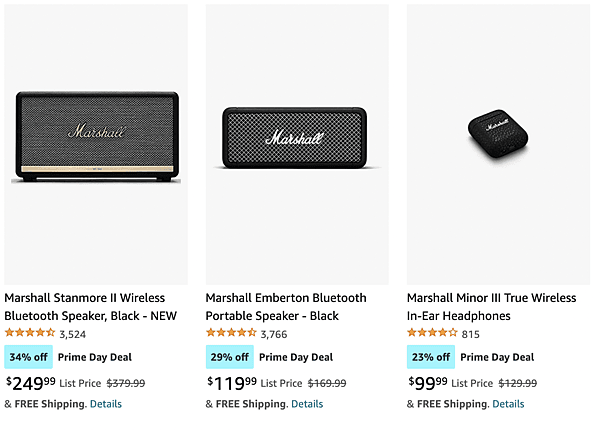Open the Marshall Minor III earbuds image
This screenshot has width=600, height=434.
[498, 145]
